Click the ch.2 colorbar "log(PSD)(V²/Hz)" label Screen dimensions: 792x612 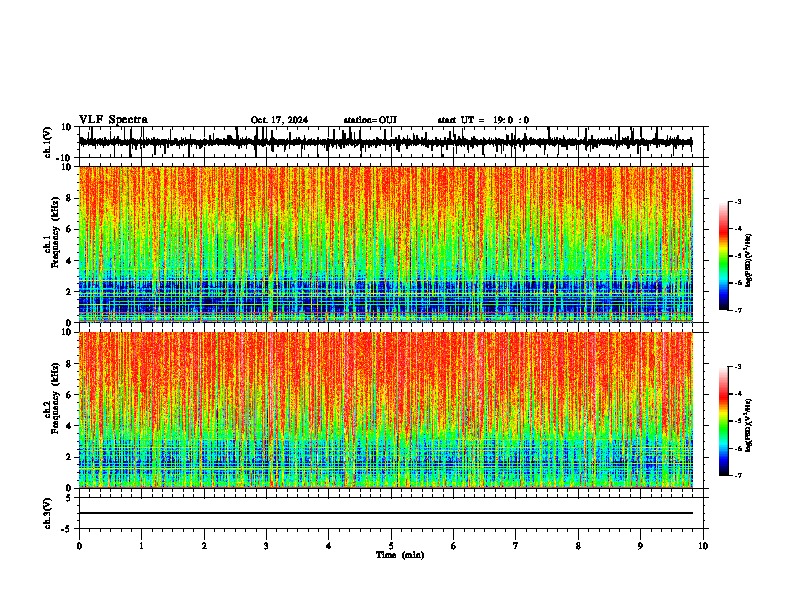click(x=749, y=425)
